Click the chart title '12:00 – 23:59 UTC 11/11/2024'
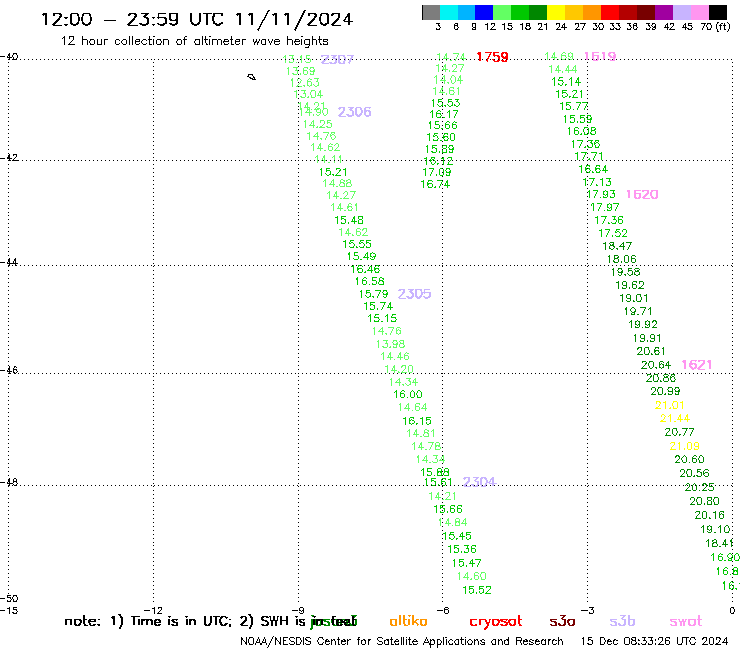740x650 pixels. point(197,20)
